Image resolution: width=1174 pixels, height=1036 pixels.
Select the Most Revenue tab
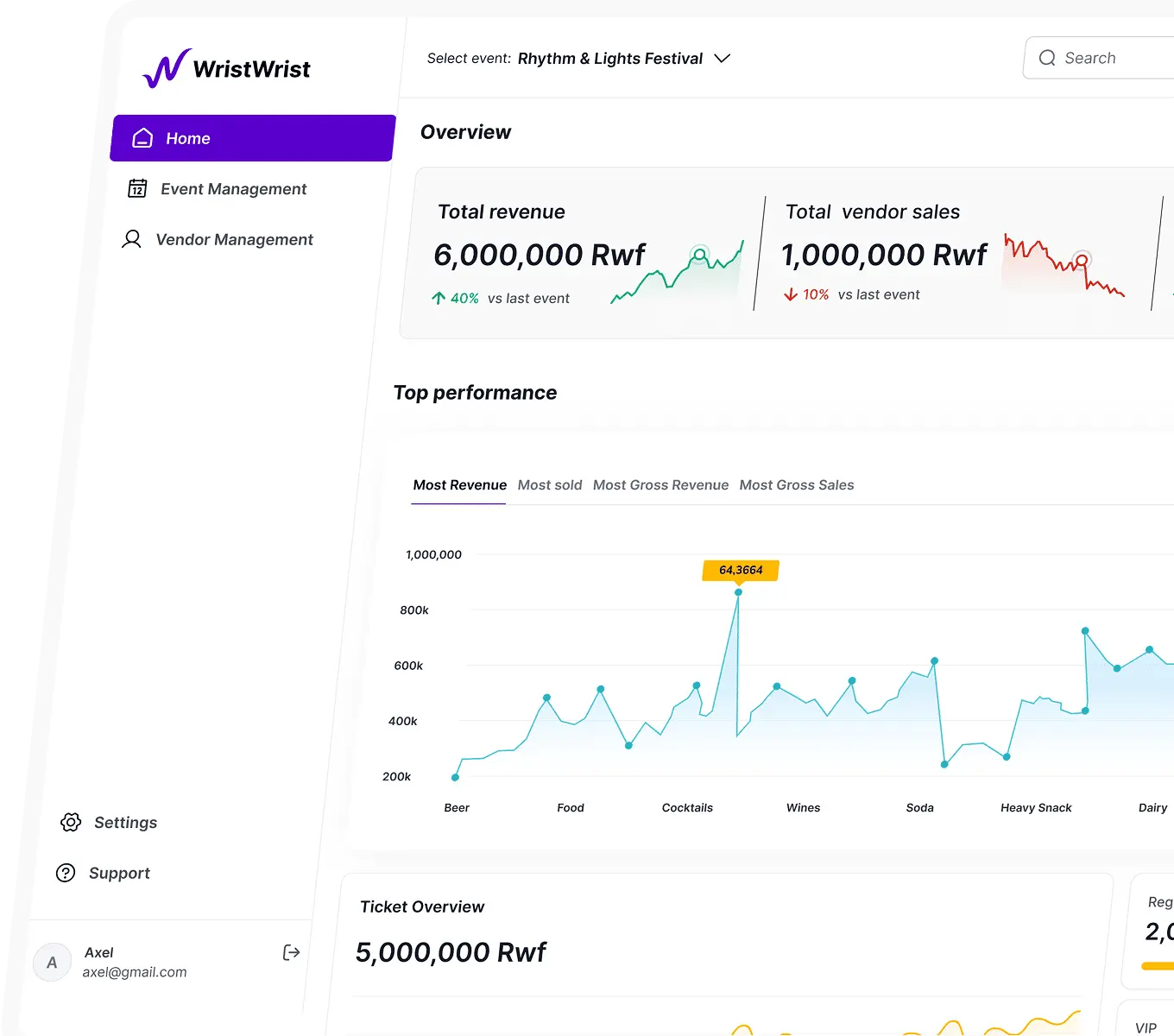click(x=459, y=485)
